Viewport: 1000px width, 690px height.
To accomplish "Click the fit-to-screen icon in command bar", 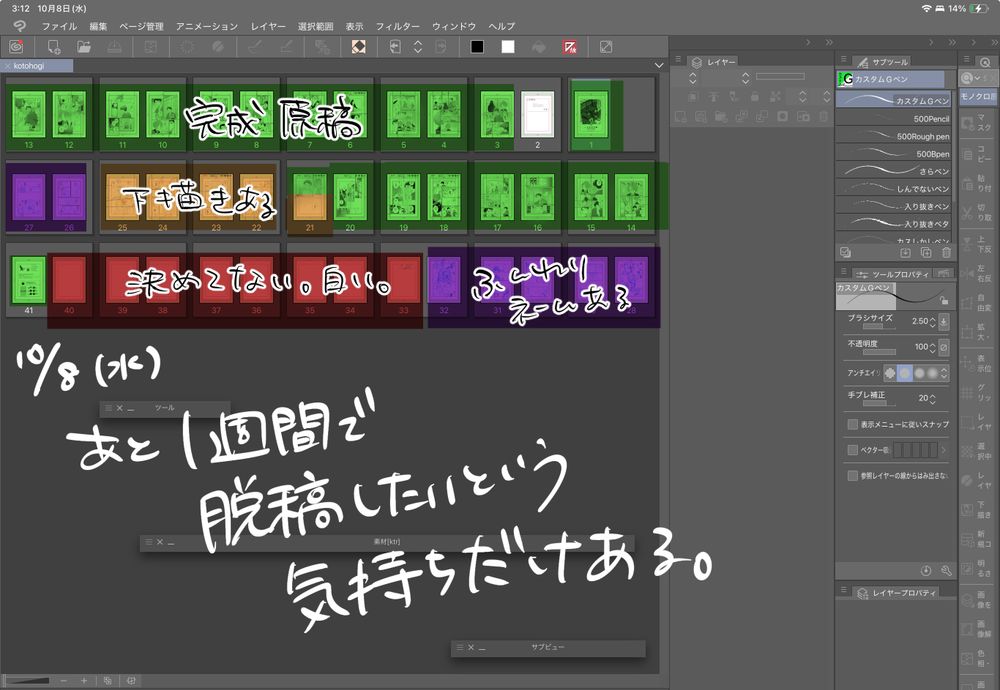I will 606,47.
